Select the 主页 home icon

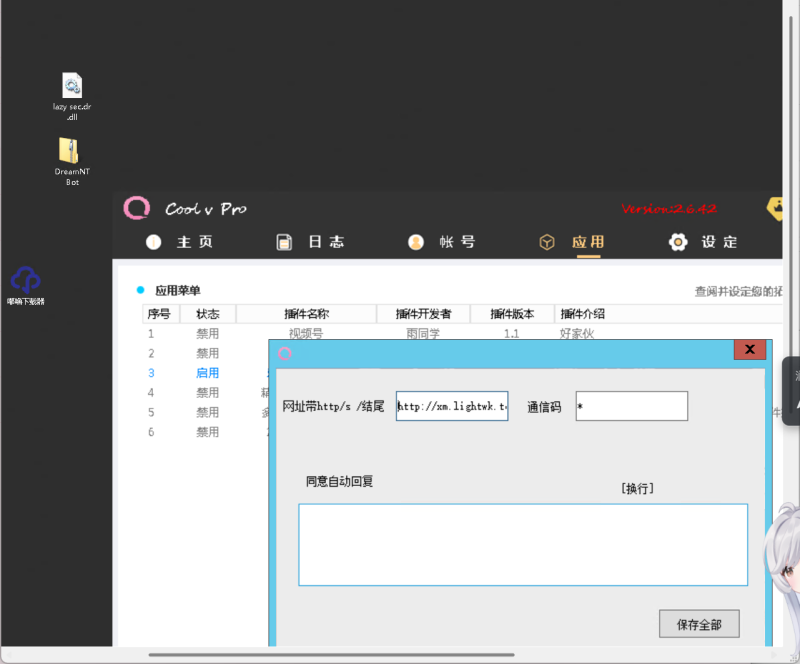[153, 241]
